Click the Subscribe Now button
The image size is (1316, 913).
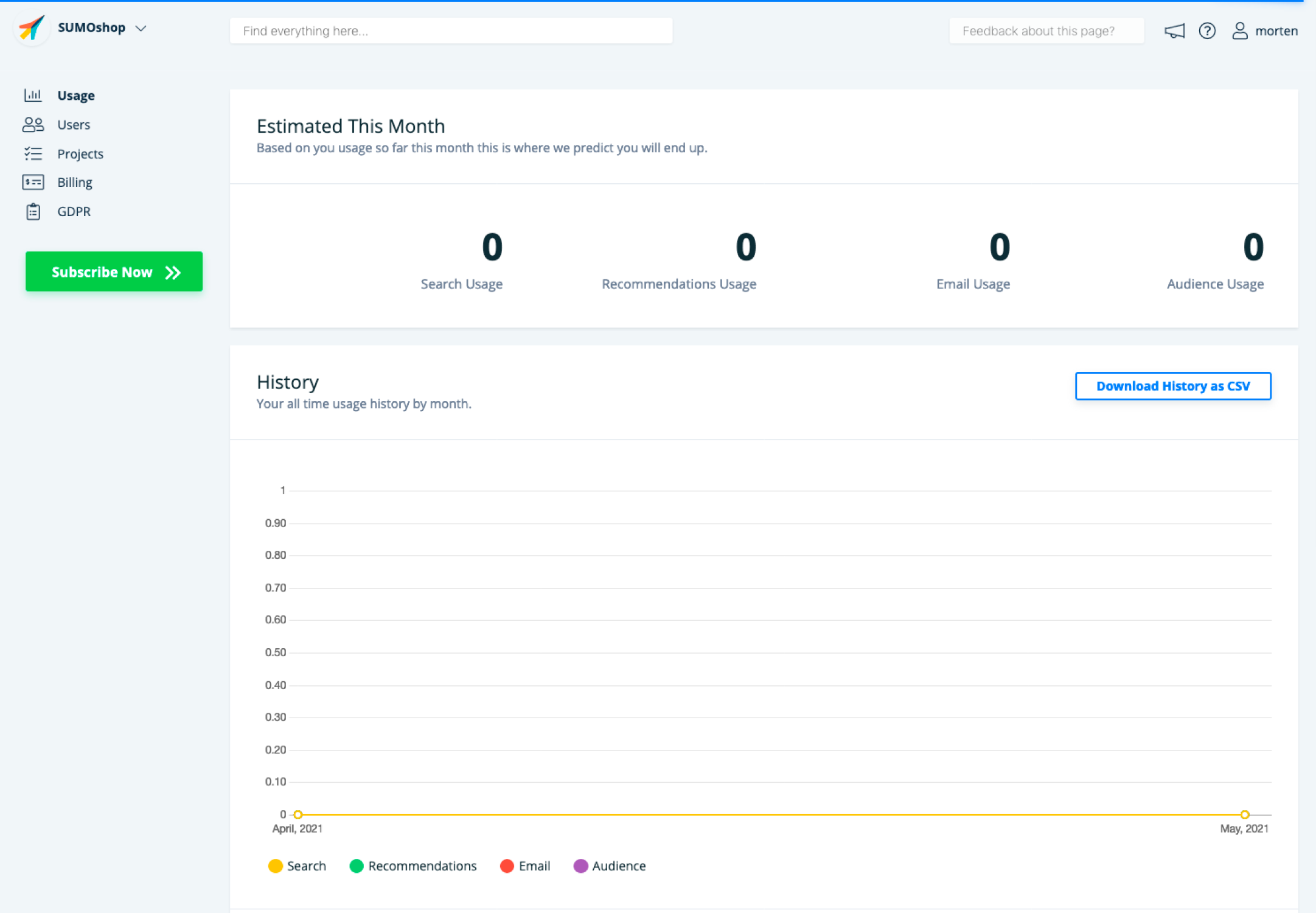pyautogui.click(x=114, y=271)
